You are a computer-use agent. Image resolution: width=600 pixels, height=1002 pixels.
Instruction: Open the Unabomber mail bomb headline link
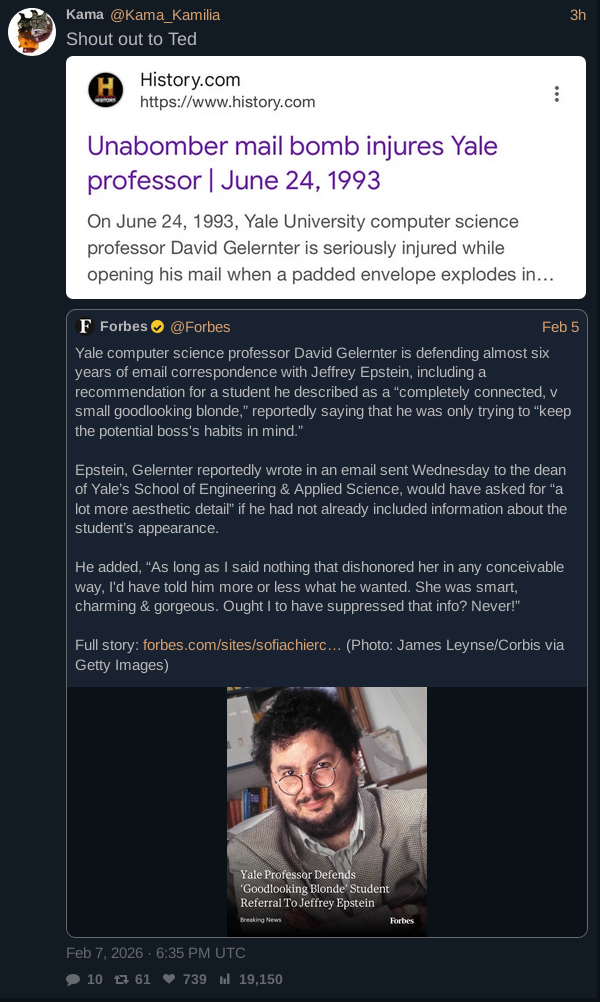(292, 163)
